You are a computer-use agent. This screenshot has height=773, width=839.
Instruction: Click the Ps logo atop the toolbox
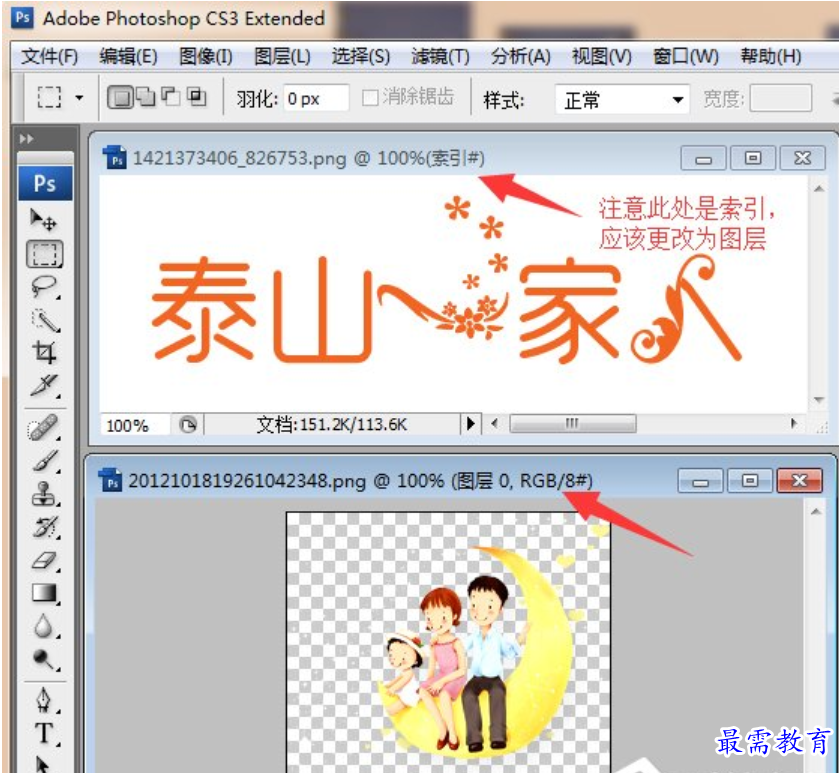tap(45, 183)
